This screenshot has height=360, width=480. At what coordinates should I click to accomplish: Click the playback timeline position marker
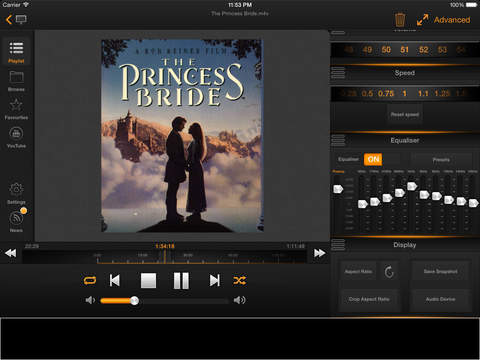point(165,256)
